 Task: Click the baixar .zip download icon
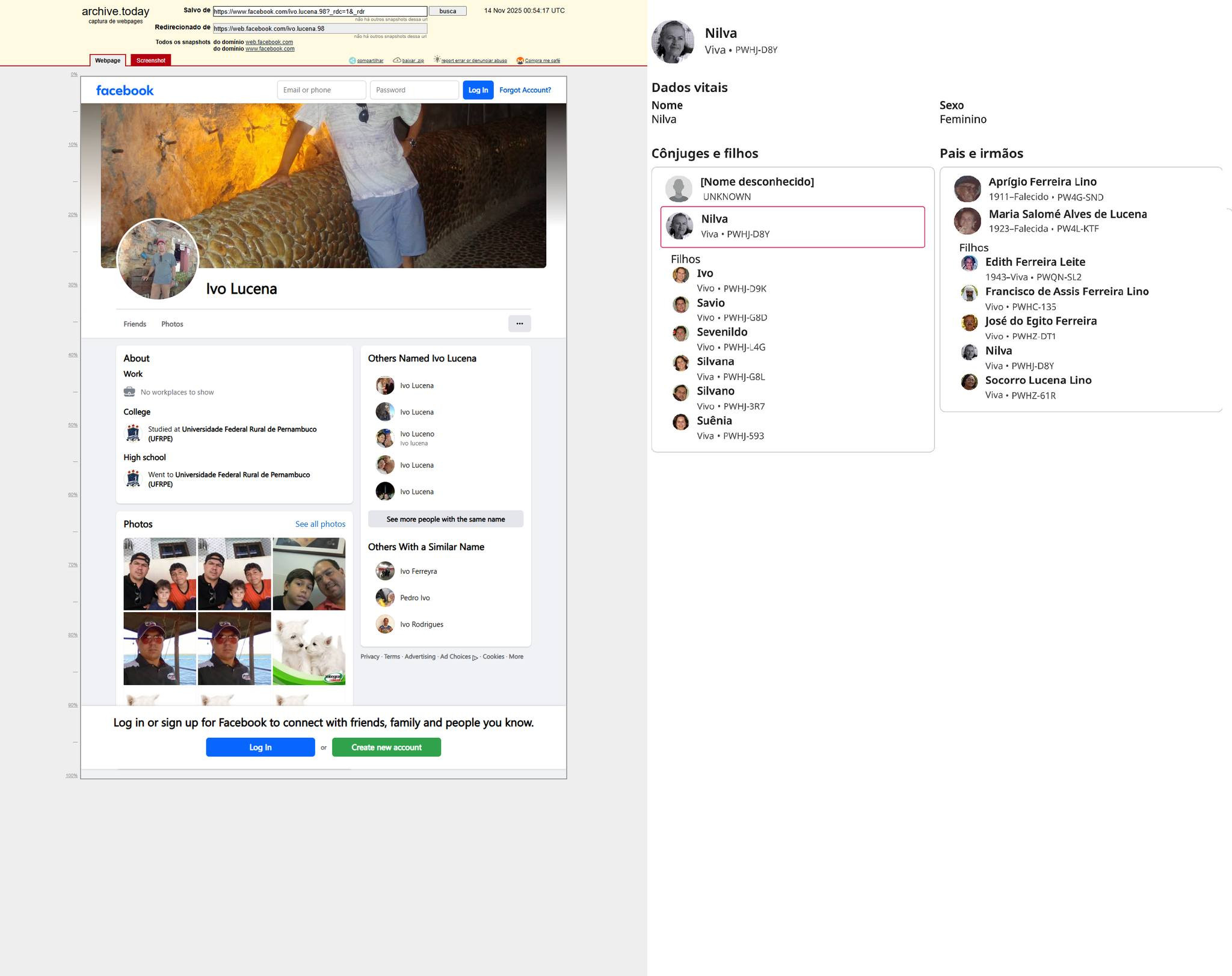tap(397, 60)
